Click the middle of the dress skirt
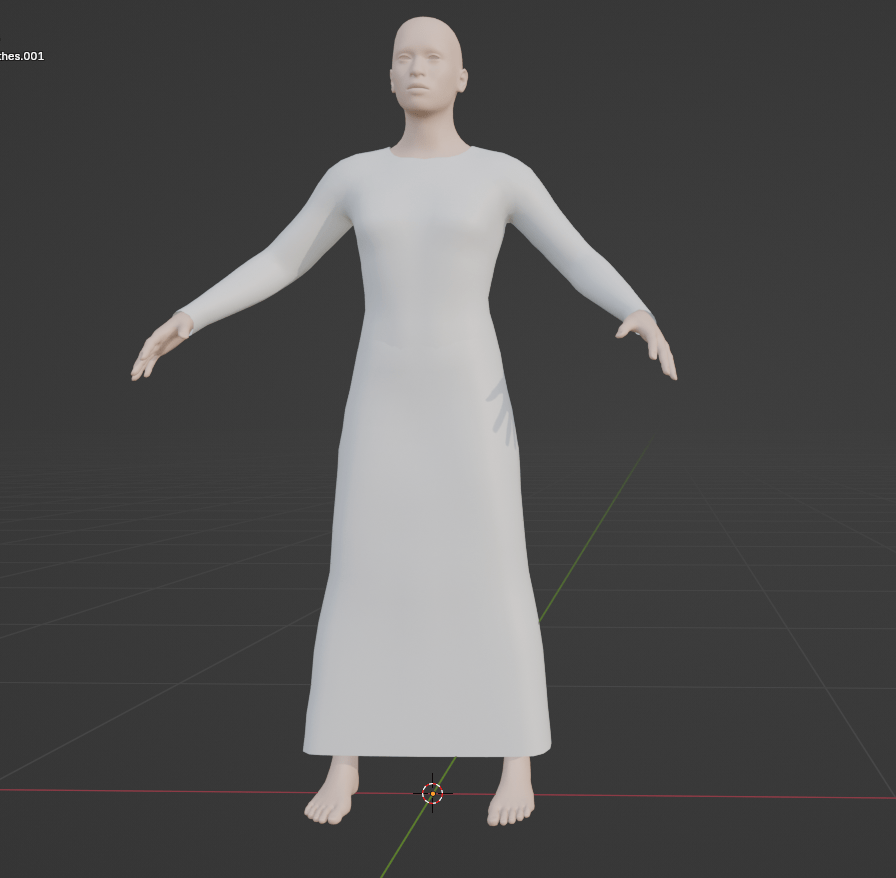This screenshot has height=878, width=896. pyautogui.click(x=430, y=560)
